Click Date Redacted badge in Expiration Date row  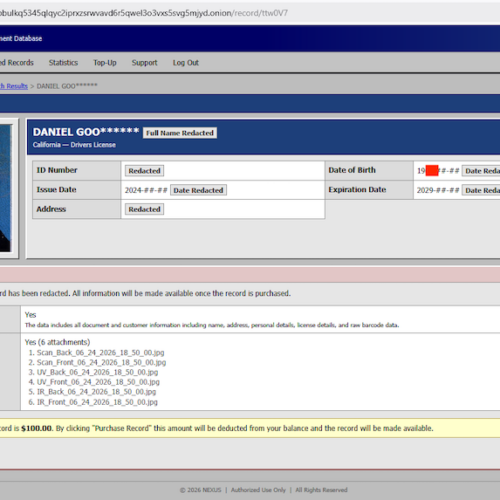[481, 190]
